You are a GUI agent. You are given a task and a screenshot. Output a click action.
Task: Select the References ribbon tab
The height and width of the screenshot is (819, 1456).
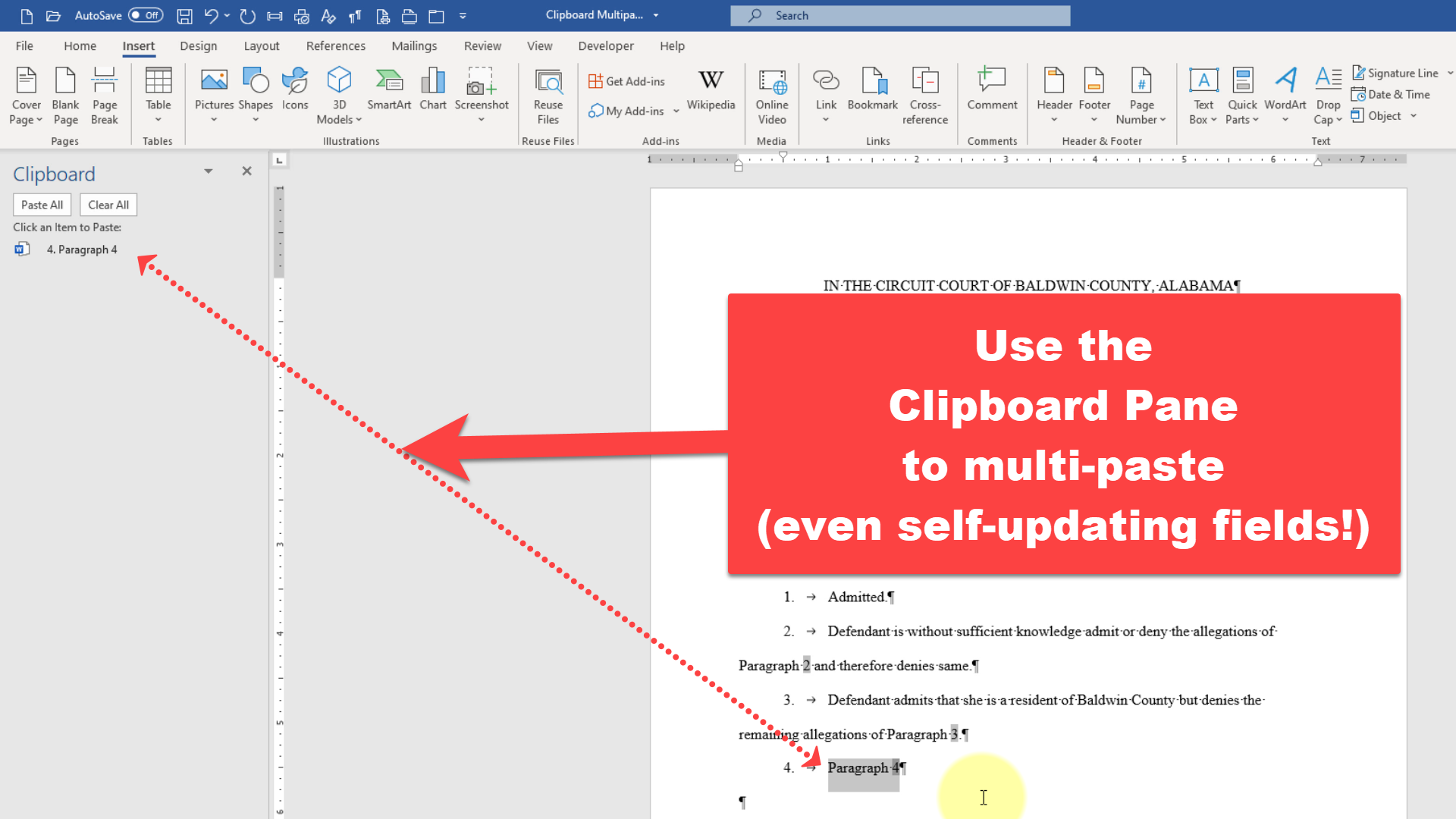click(334, 46)
